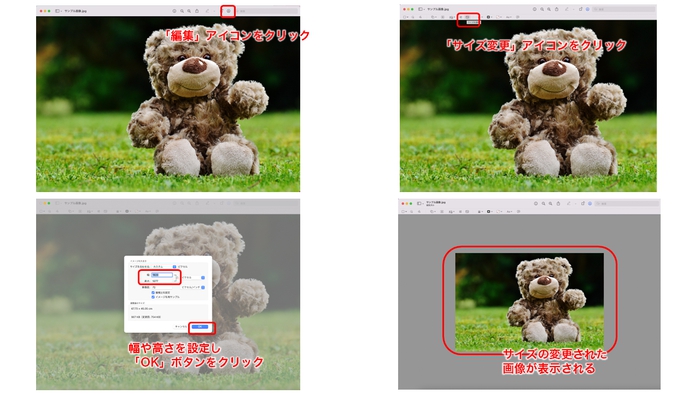Zoom in within tooltip window
This screenshot has height=394, width=700.
point(549,9)
